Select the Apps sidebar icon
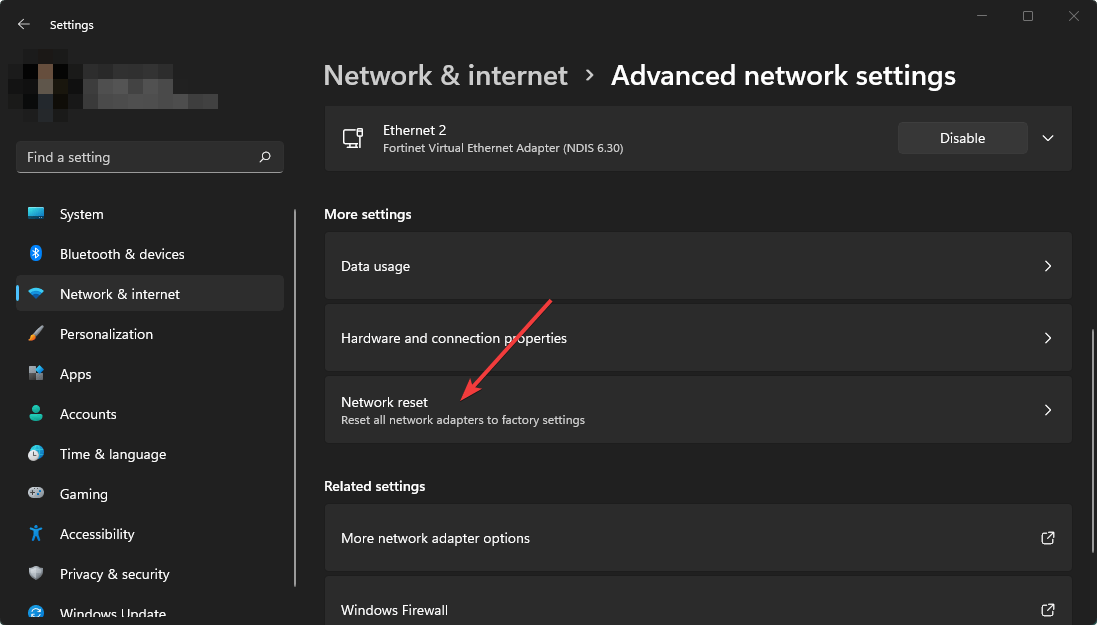 (x=36, y=374)
